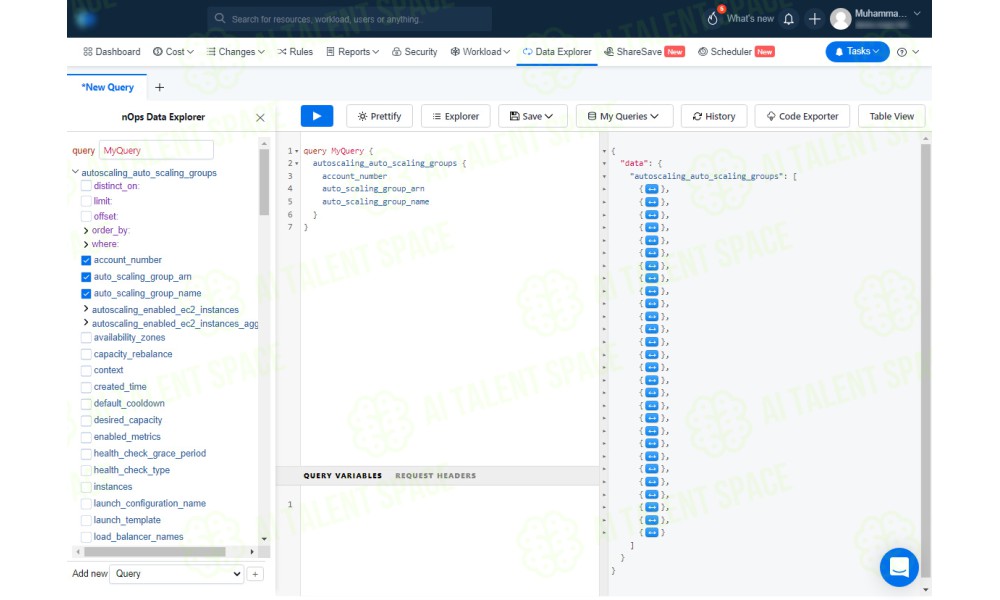Switch to Query Variables tab

click(342, 476)
